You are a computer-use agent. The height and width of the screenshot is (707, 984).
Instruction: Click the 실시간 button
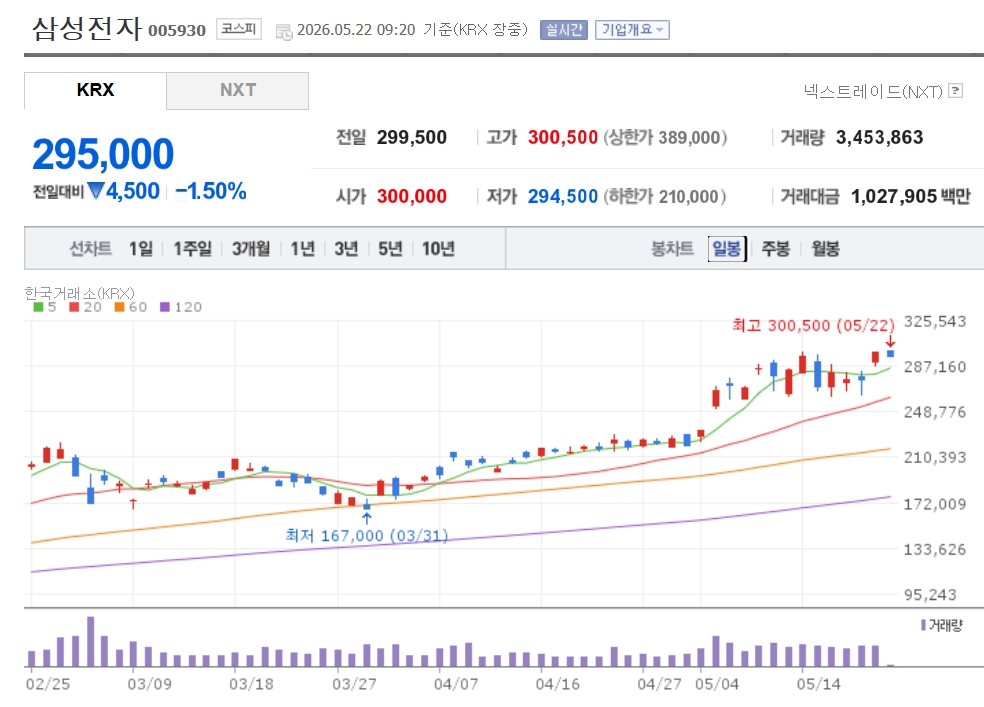pos(564,29)
